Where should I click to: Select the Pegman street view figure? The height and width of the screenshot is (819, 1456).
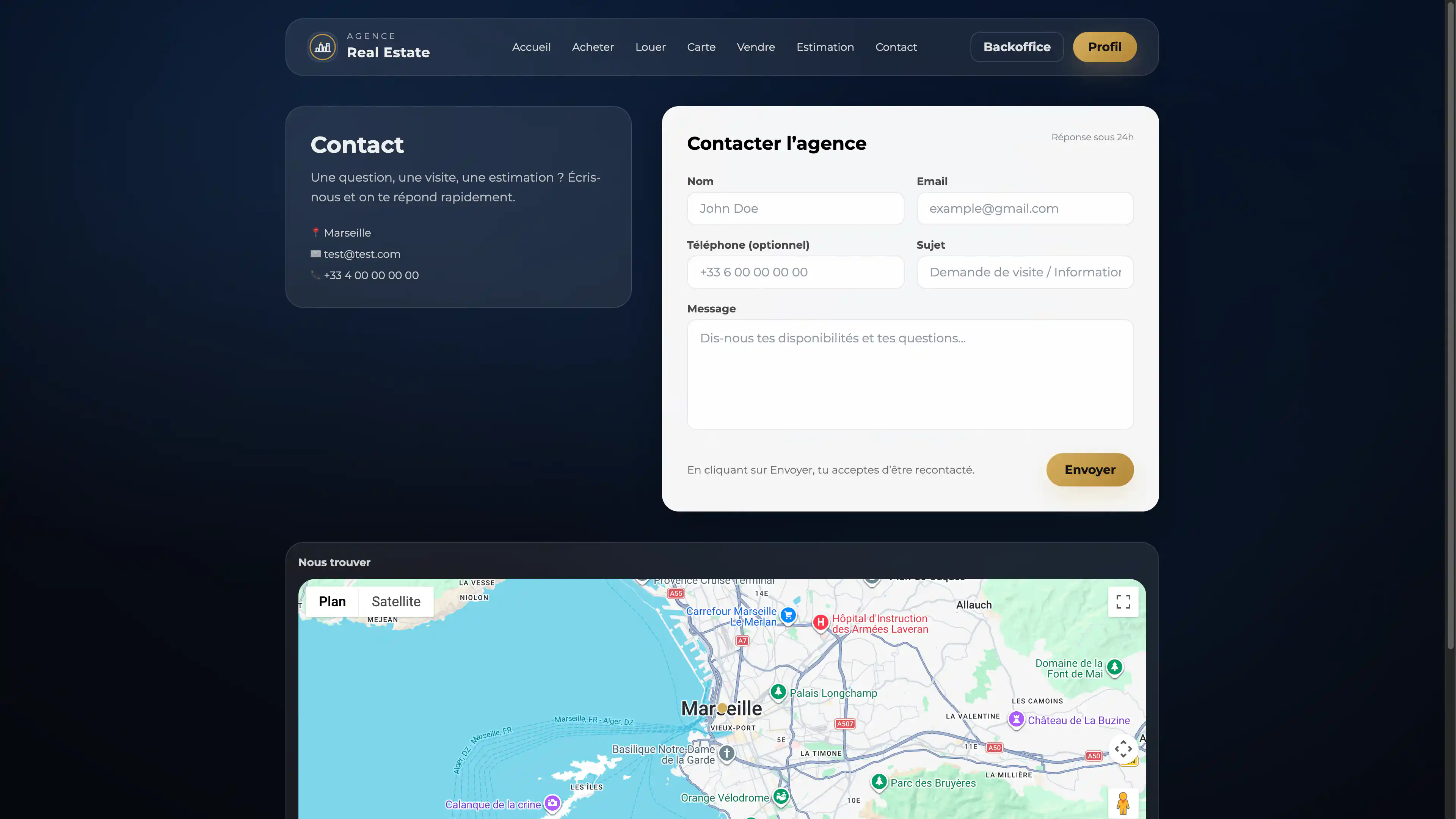coord(1123,803)
